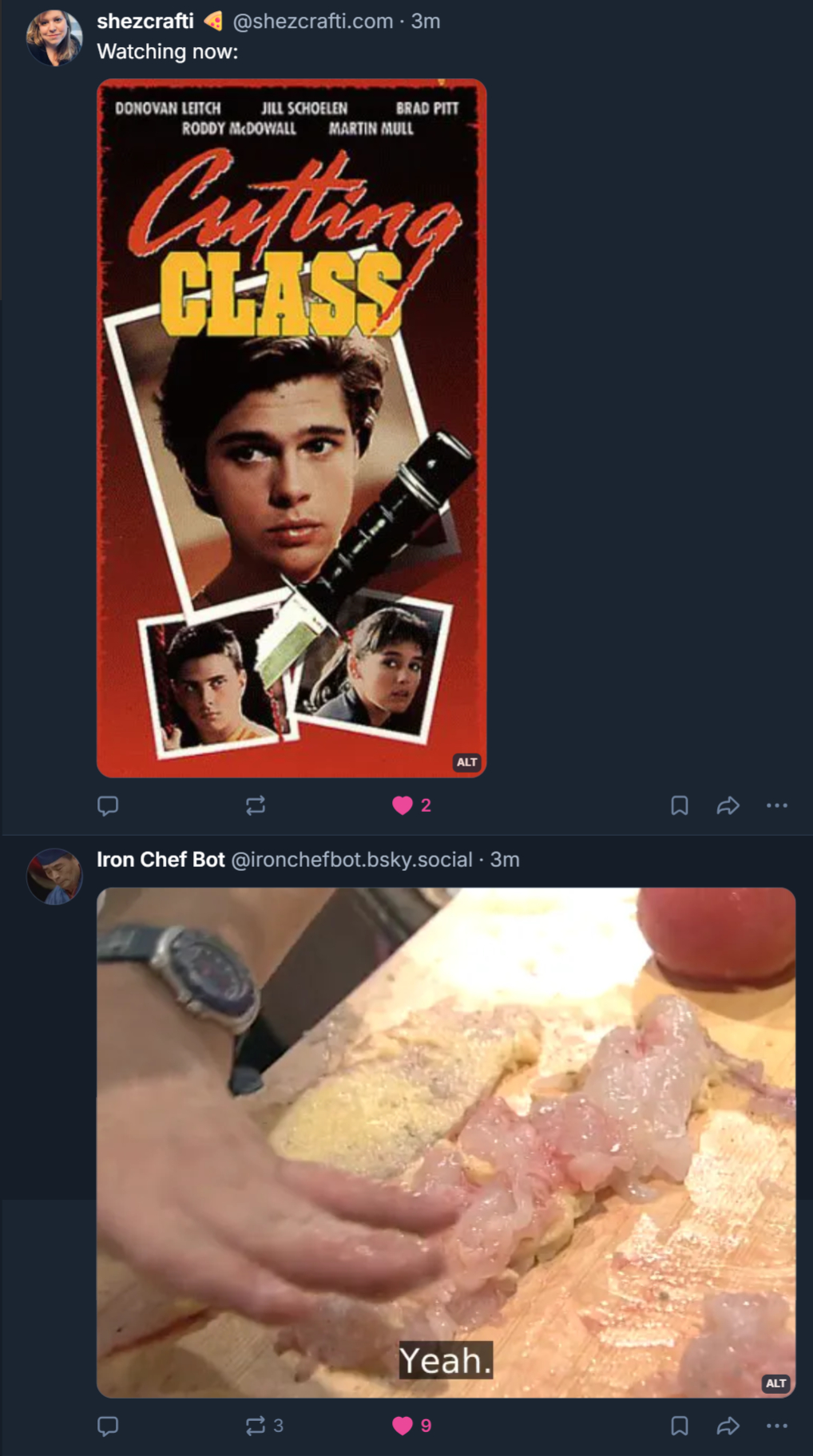The height and width of the screenshot is (1456, 813).
Task: Show ALT text for cooking image
Action: click(775, 1383)
